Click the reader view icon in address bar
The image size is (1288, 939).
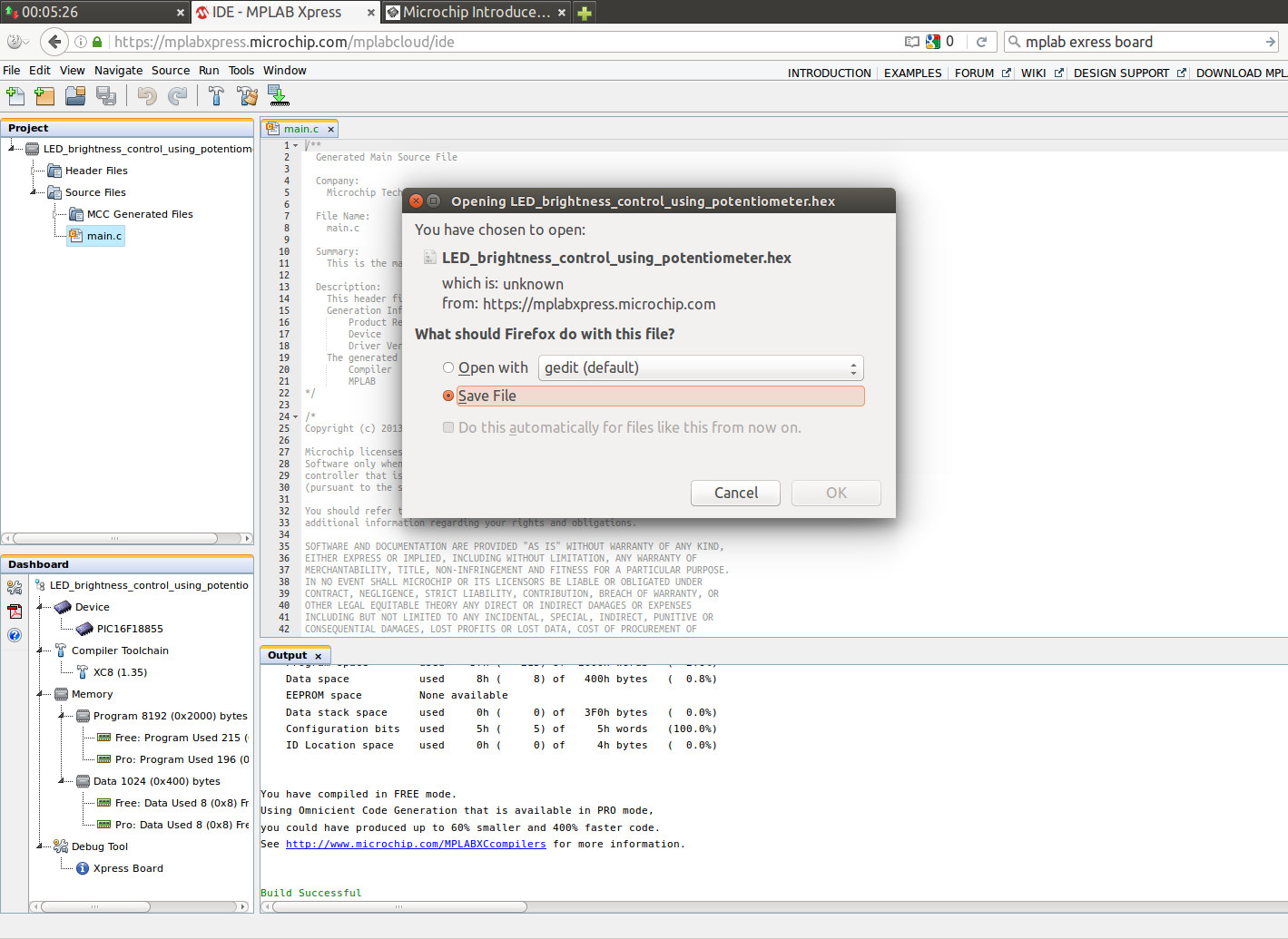tap(912, 42)
